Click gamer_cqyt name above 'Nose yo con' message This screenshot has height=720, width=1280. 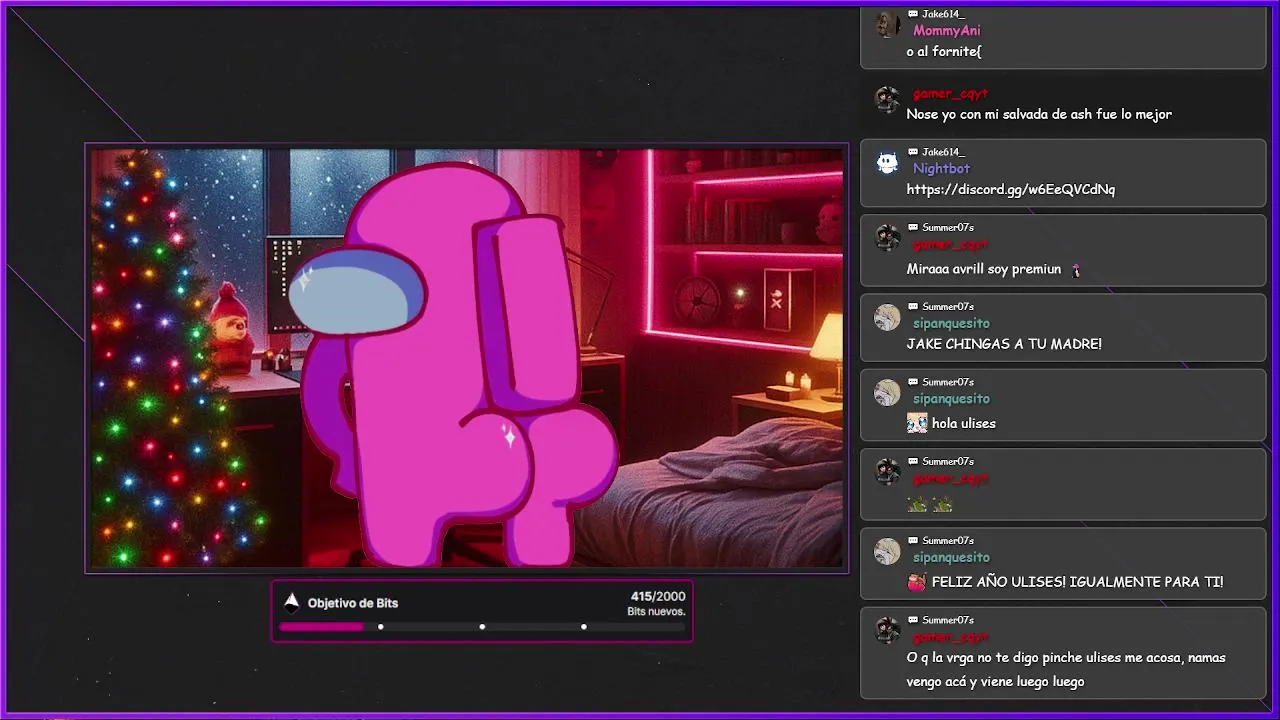pyautogui.click(x=950, y=94)
